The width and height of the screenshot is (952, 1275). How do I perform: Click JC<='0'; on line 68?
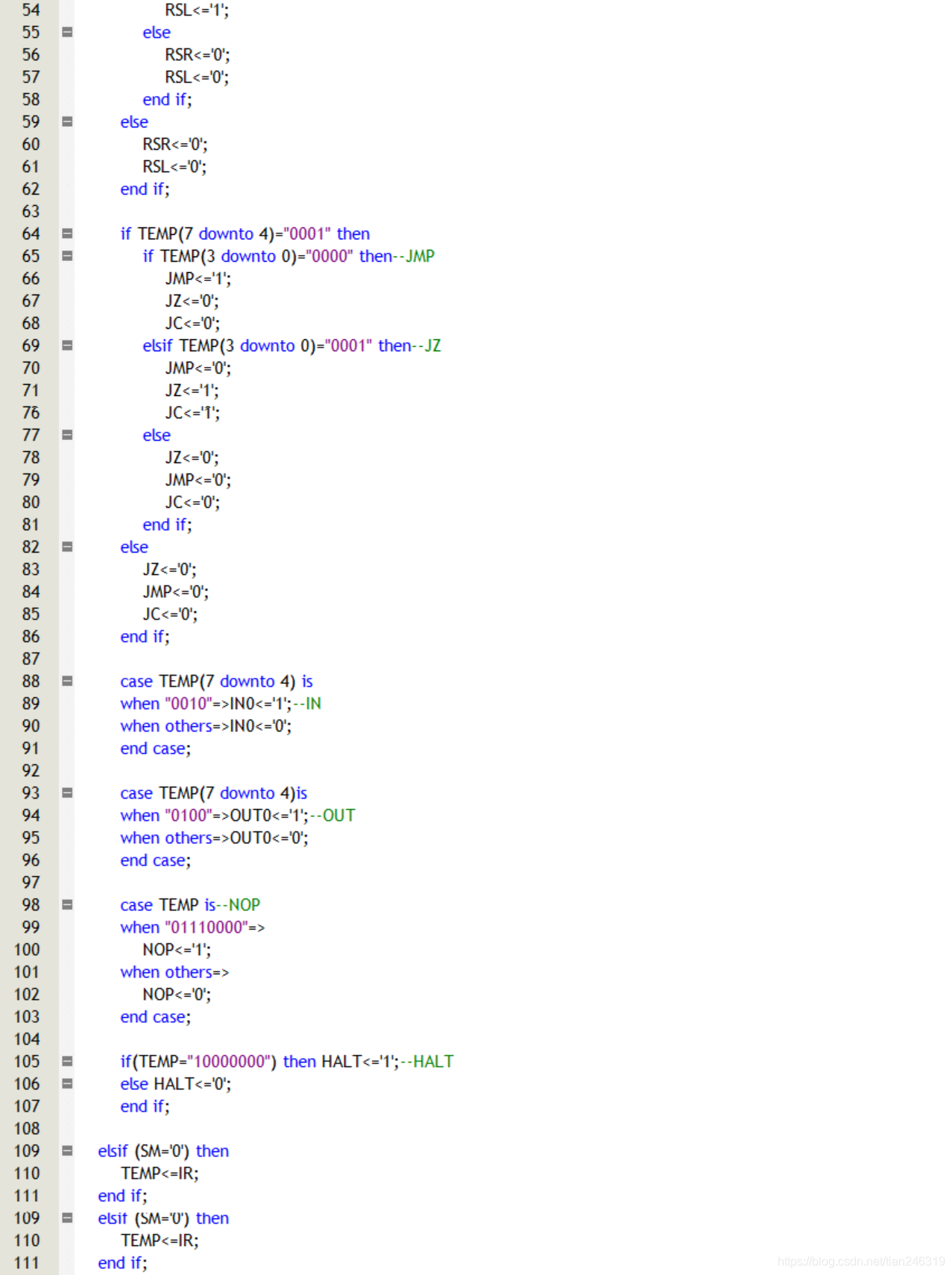192,324
